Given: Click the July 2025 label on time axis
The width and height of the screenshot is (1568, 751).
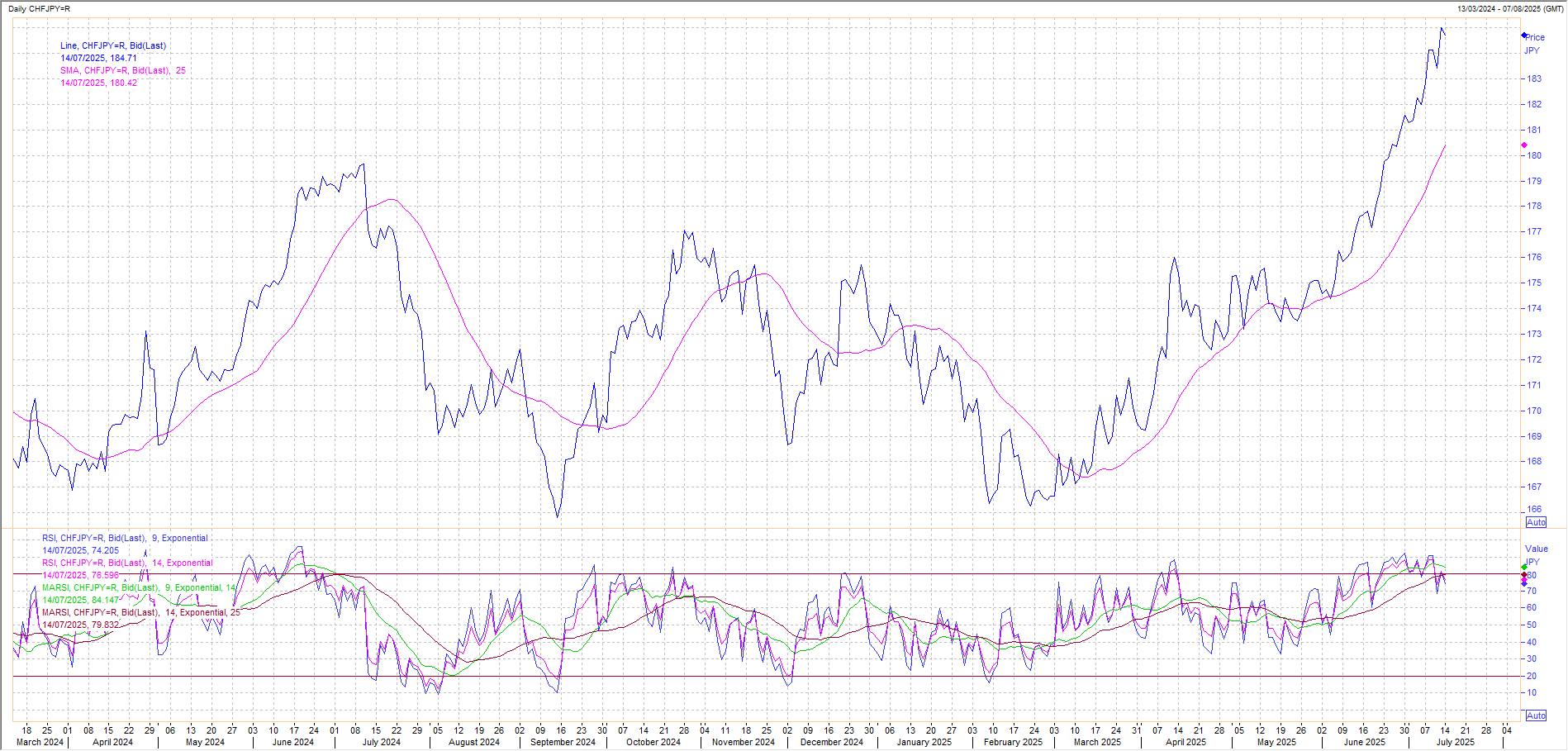Looking at the screenshot, I should tap(1455, 742).
